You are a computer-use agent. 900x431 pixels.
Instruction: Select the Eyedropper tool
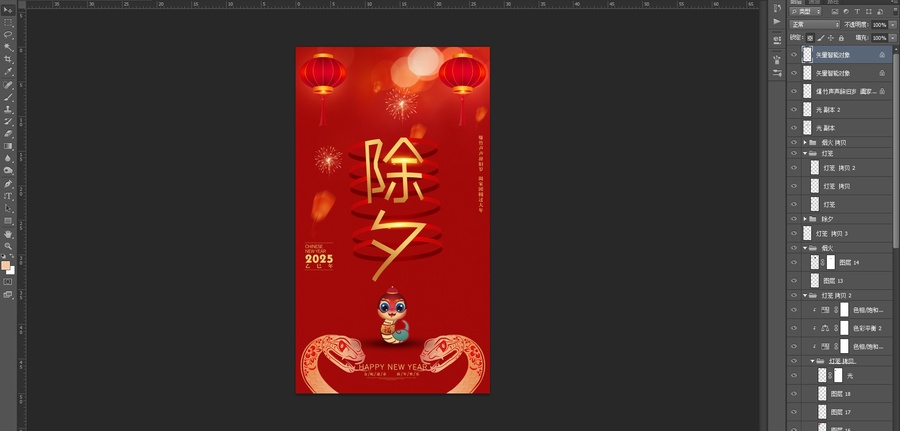(8, 71)
